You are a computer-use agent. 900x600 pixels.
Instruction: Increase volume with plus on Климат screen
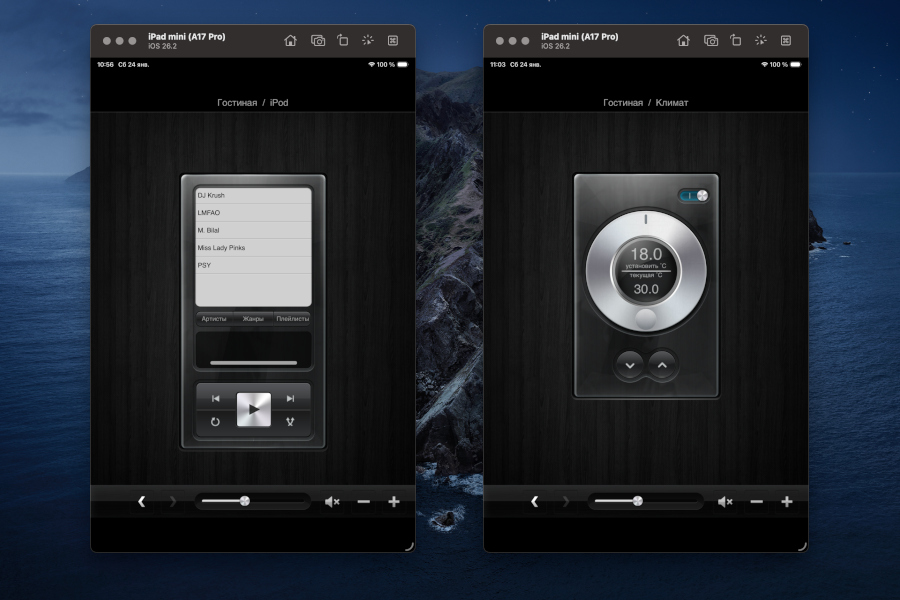[x=787, y=502]
